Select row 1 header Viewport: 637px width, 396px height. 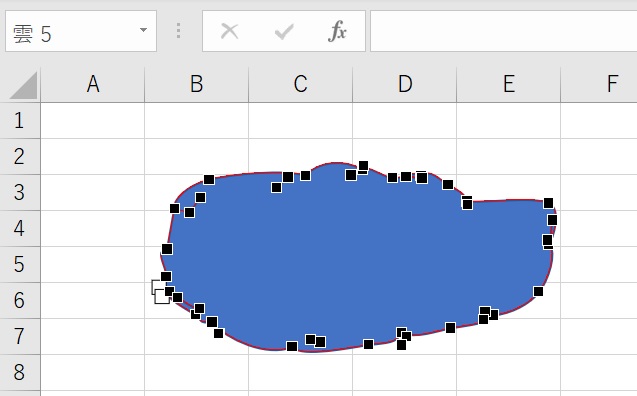(20, 121)
